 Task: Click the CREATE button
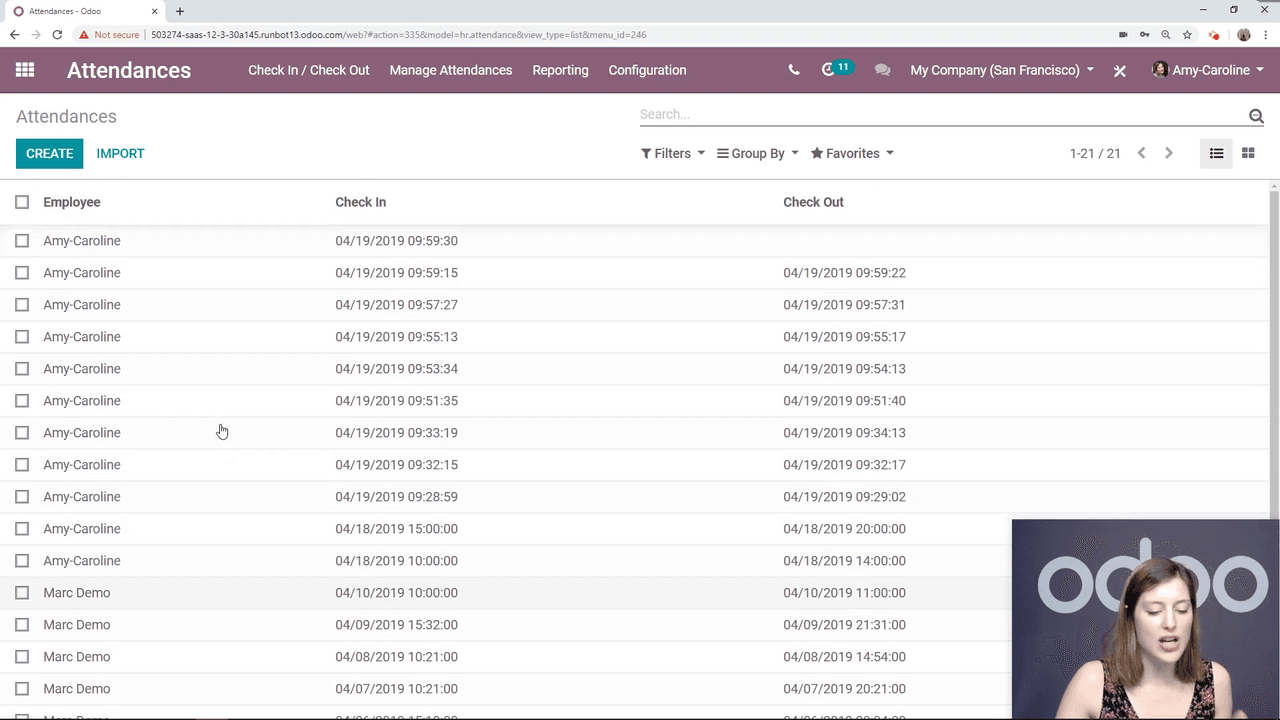tap(49, 153)
